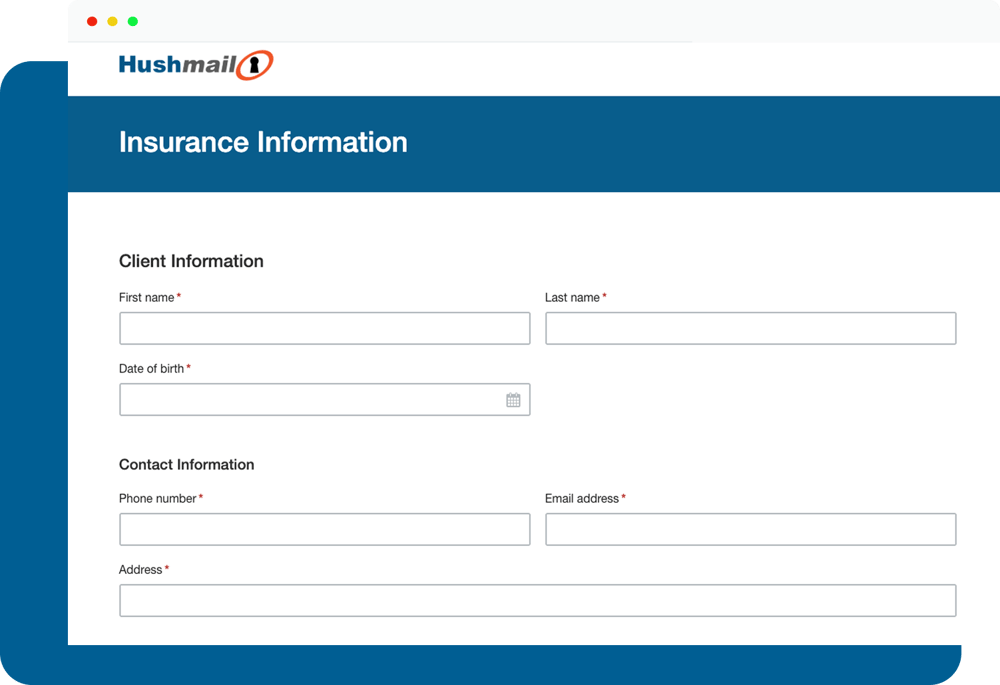Click the green zoom traffic light button
This screenshot has width=1000, height=685.
pos(133,20)
